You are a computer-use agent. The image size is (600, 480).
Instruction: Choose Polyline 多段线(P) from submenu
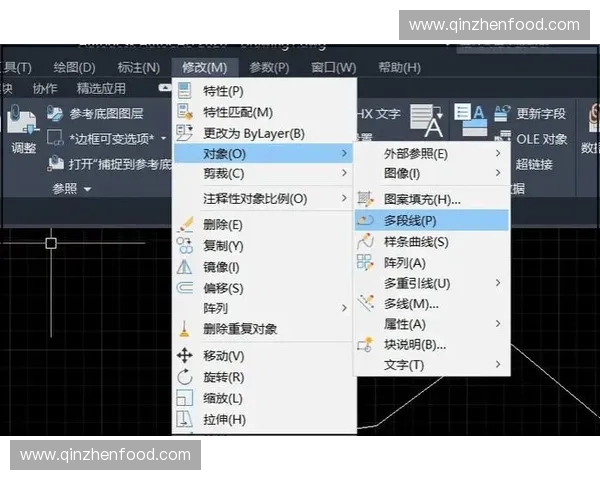[432, 220]
